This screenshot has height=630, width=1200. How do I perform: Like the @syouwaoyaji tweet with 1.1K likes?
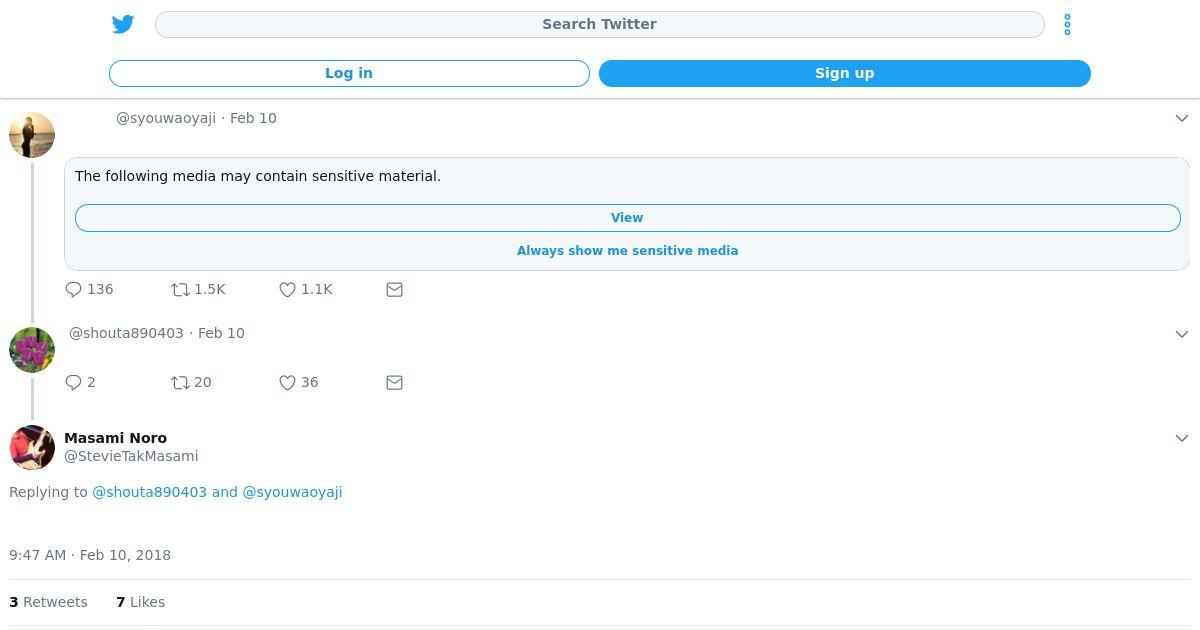point(287,289)
